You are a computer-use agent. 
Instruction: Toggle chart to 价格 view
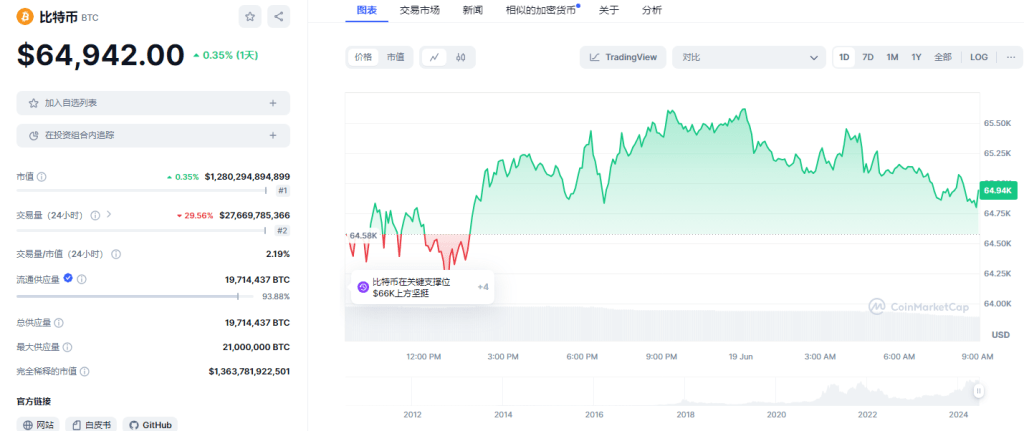click(362, 57)
